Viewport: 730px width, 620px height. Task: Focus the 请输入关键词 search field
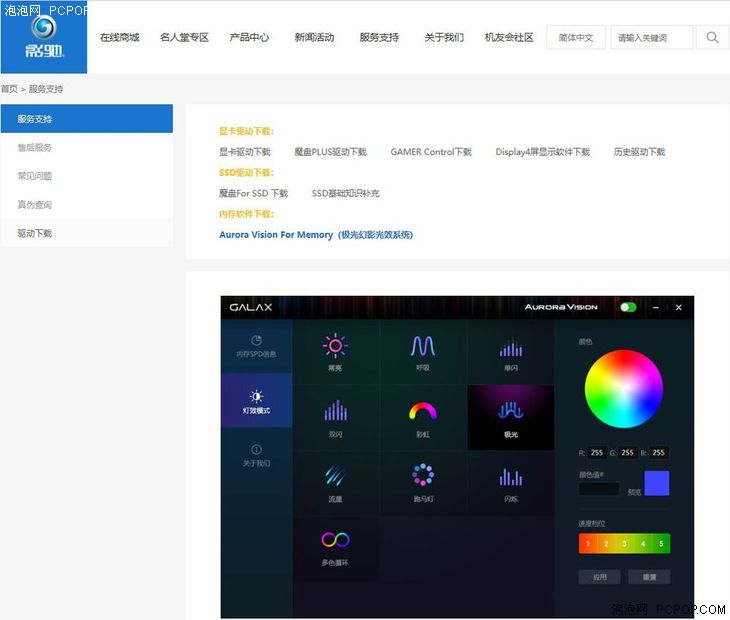coord(652,37)
